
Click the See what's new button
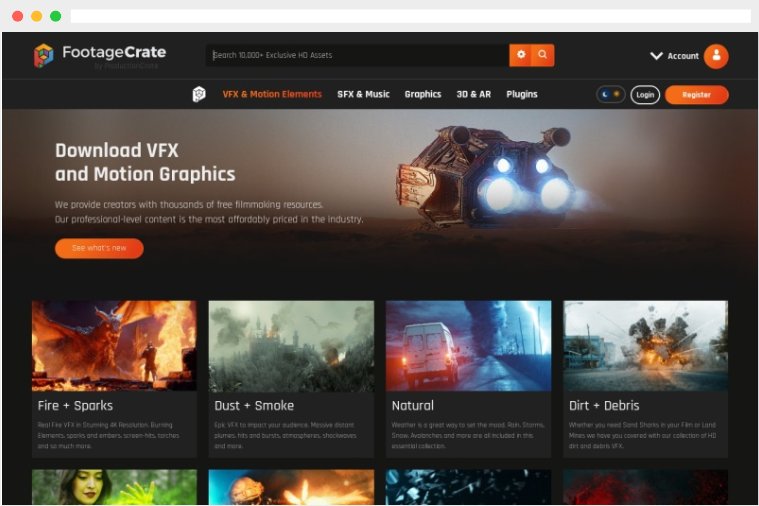(99, 248)
